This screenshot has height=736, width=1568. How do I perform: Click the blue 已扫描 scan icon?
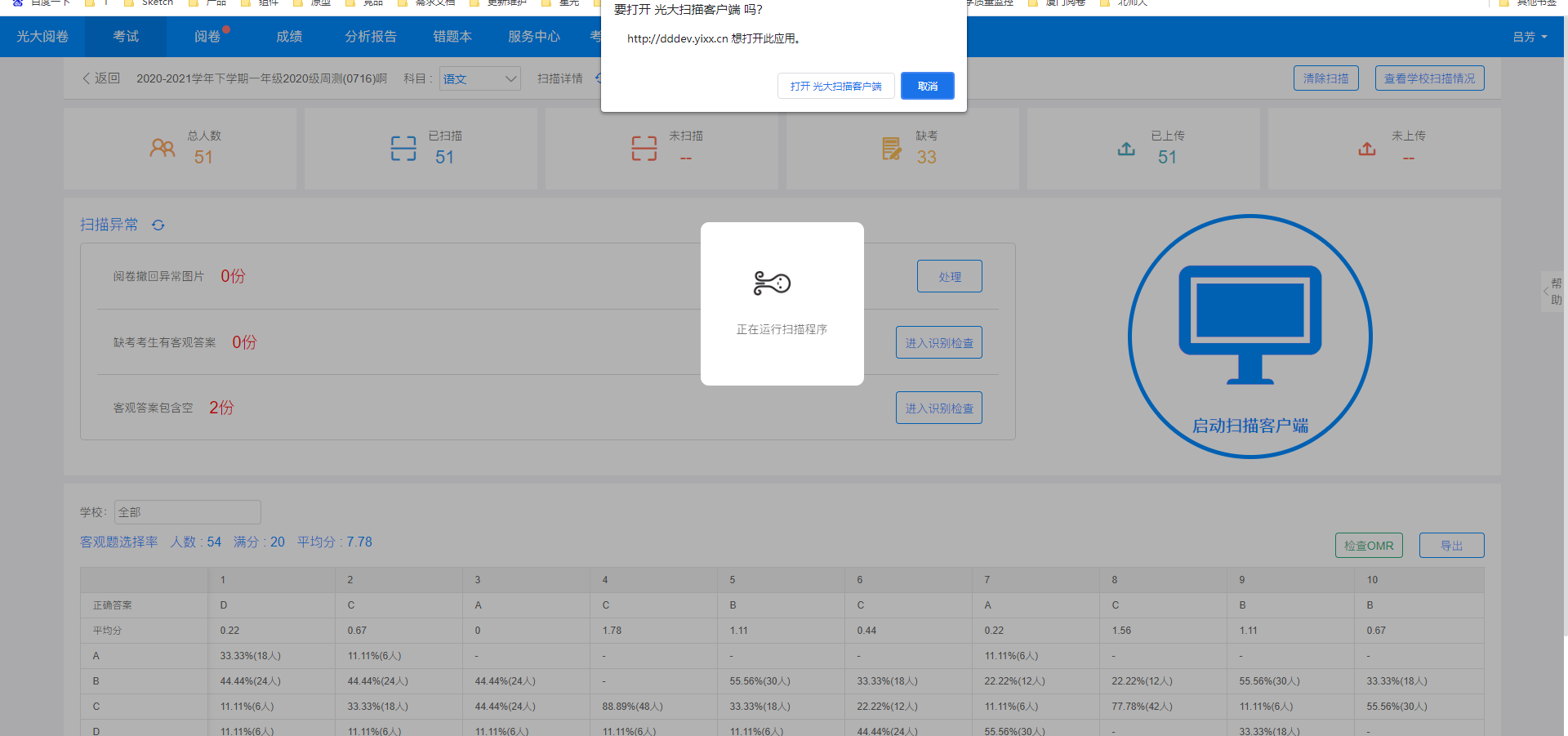coord(403,148)
